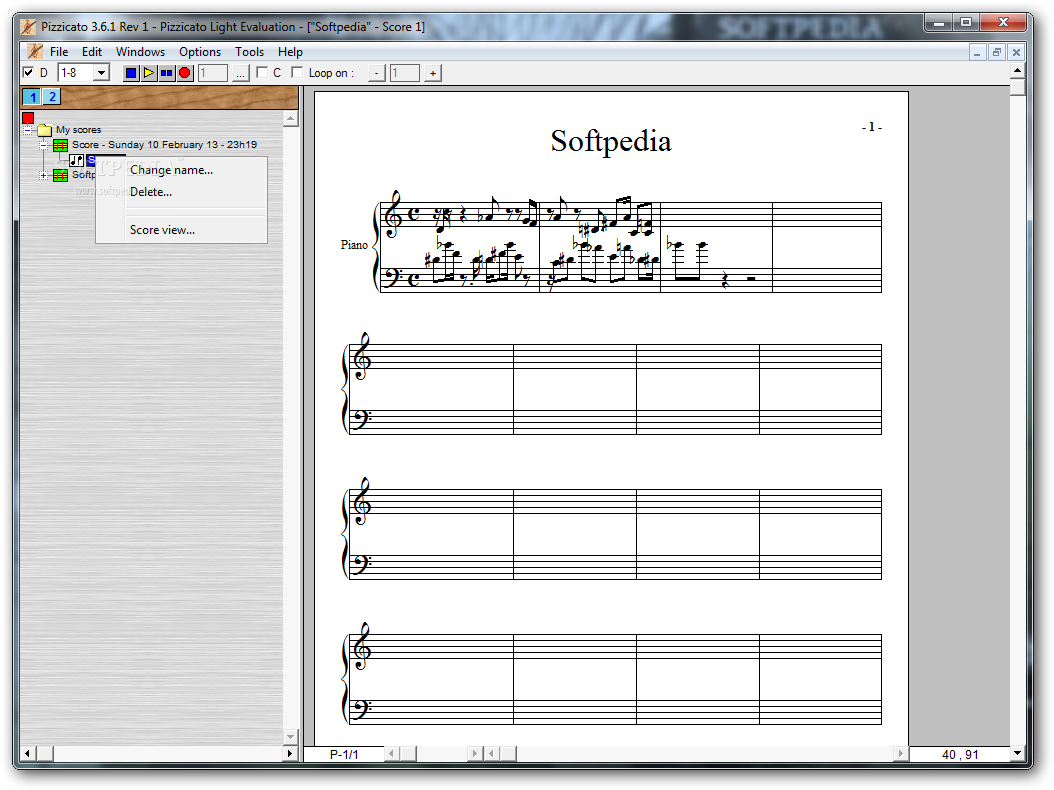Click the music note icon in score tree
Screen dimensions: 1054x790
click(77, 160)
